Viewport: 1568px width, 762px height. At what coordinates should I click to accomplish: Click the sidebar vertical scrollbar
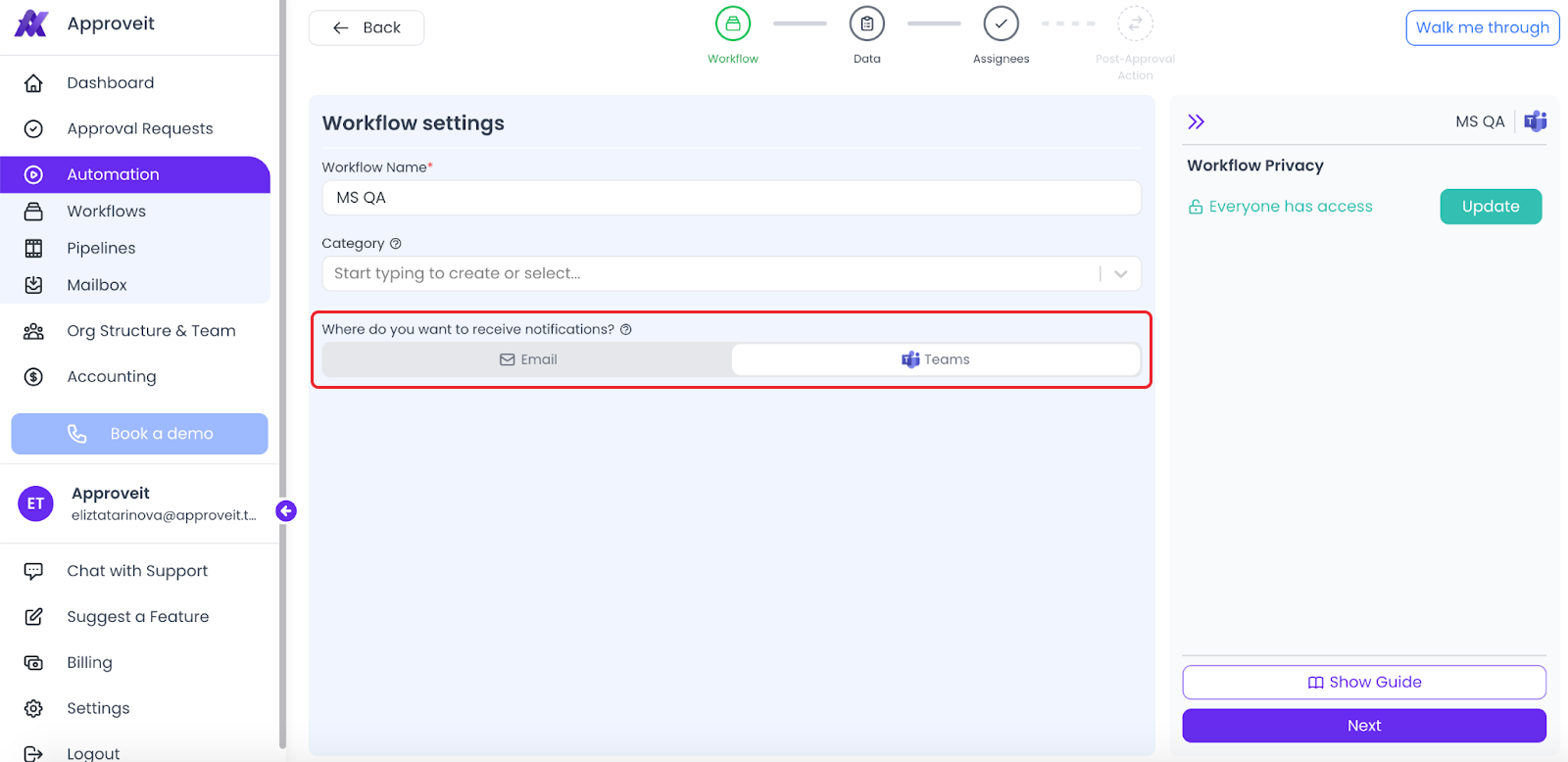click(x=282, y=372)
